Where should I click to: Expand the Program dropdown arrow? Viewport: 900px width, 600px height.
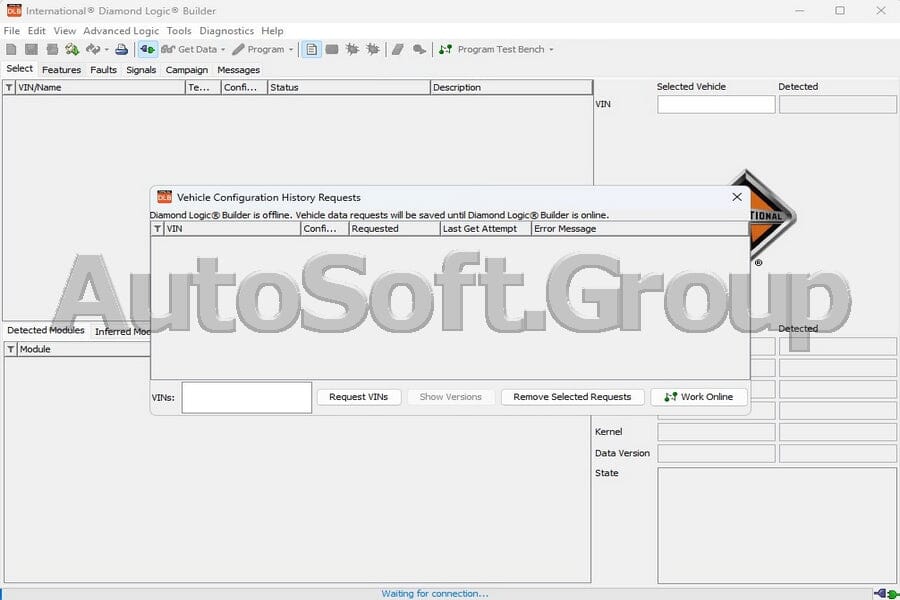click(x=291, y=49)
